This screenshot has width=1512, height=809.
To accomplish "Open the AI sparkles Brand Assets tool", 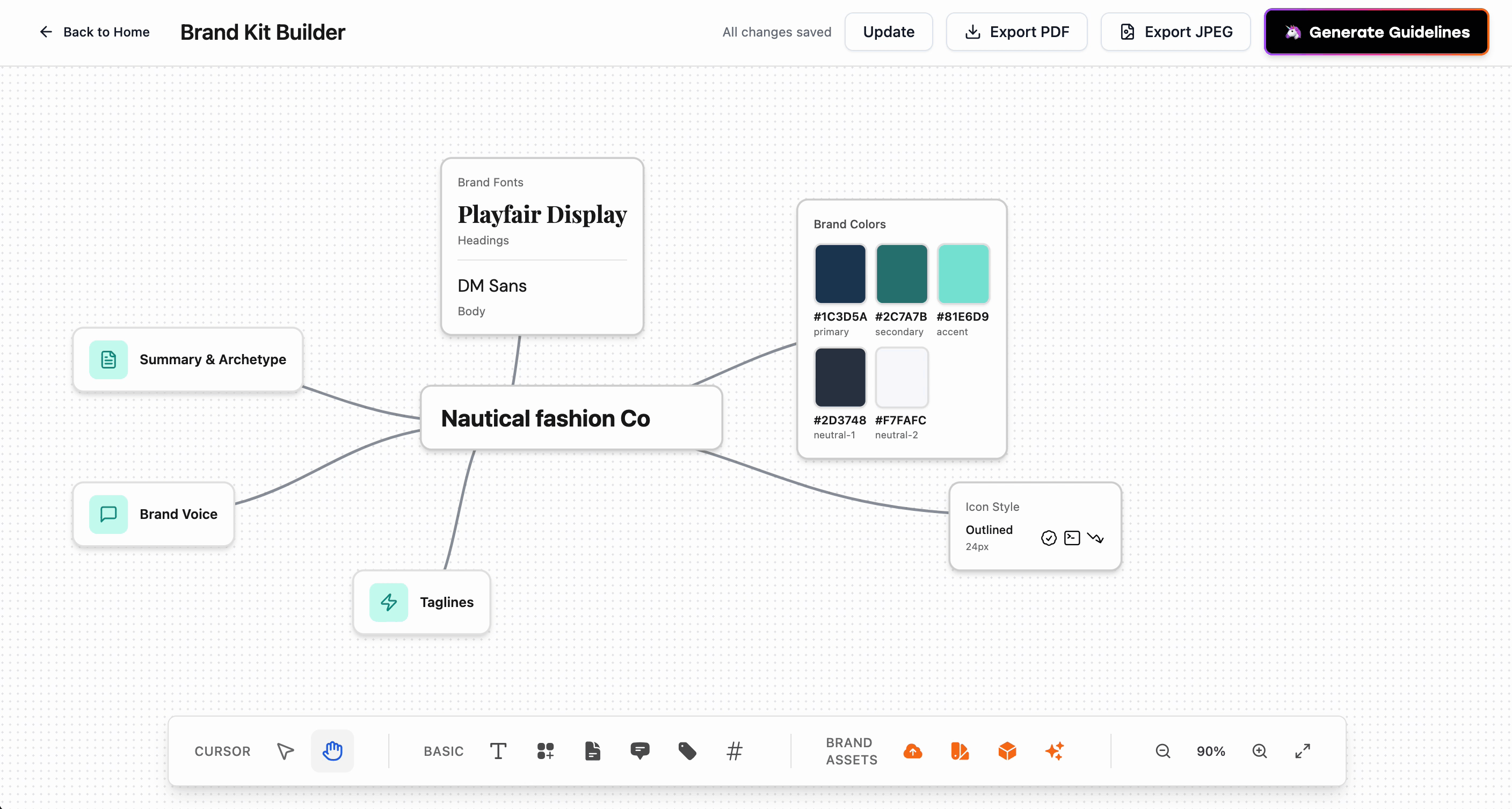I will click(1054, 751).
